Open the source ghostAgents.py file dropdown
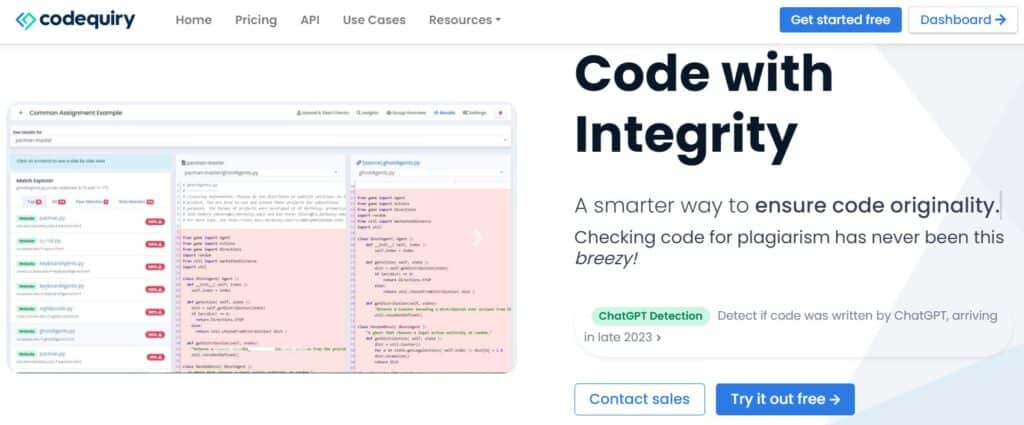The width and height of the screenshot is (1024, 425). click(x=430, y=173)
